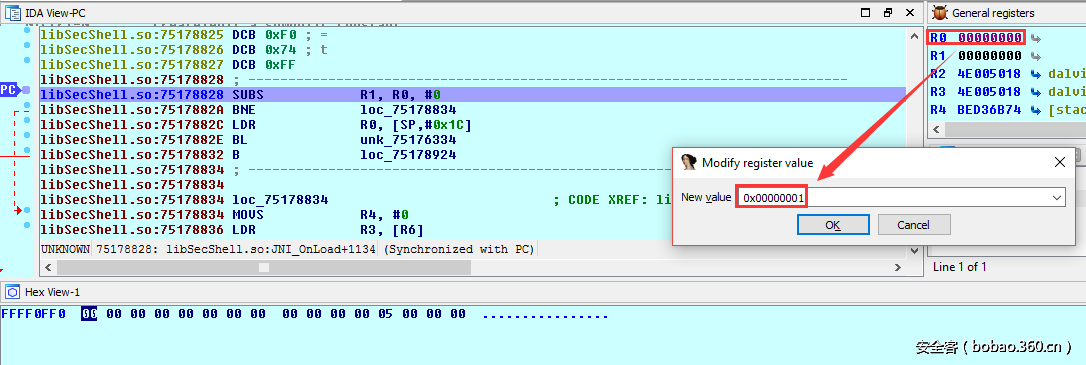Click the 05 byte in Hex View
1086x365 pixels.
pos(385,314)
